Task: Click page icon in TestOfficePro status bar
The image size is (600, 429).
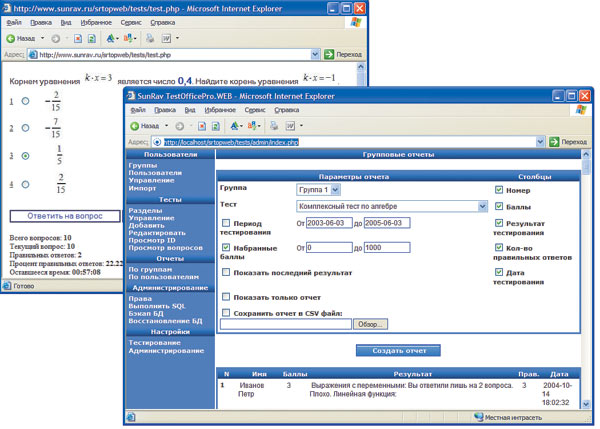Action: point(131,417)
